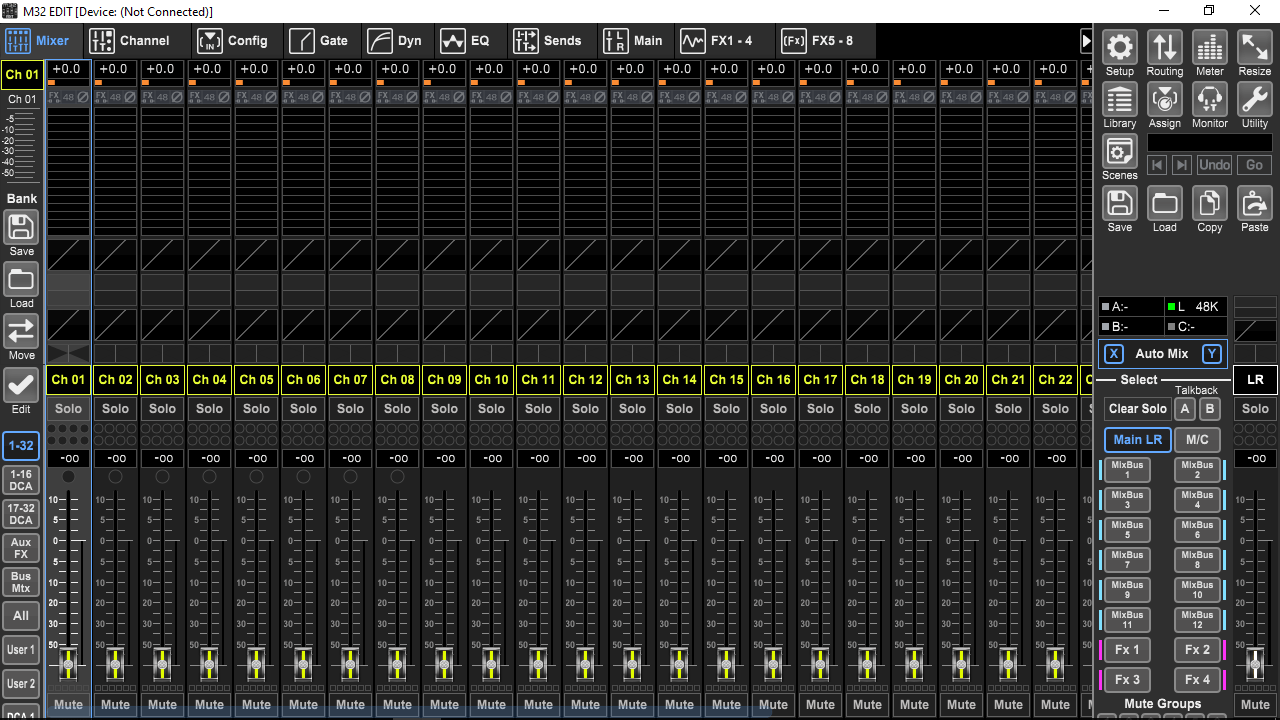1280x720 pixels.
Task: Open the Dyn tab
Action: click(396, 41)
